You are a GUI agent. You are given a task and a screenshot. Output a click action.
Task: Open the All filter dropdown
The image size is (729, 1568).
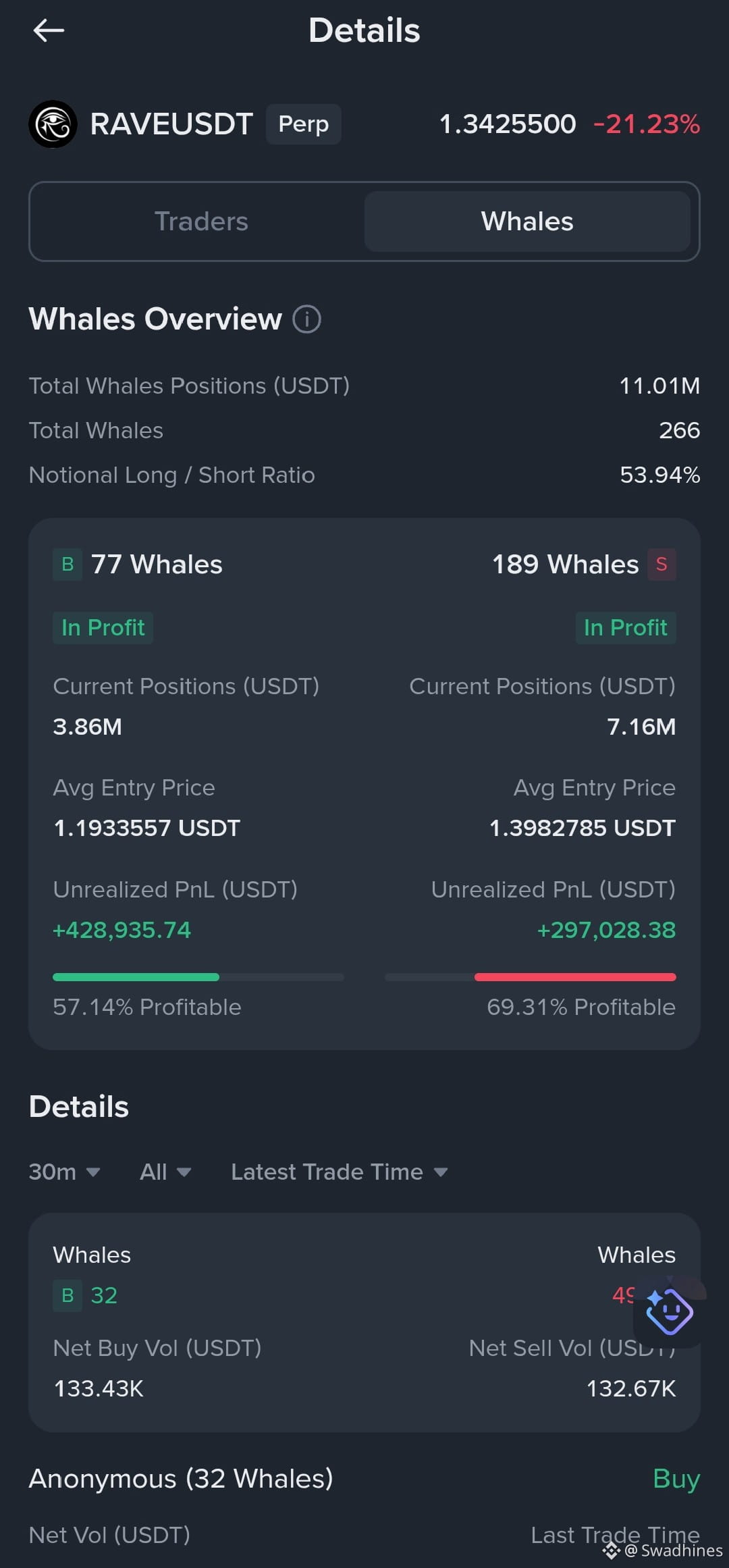click(165, 1172)
